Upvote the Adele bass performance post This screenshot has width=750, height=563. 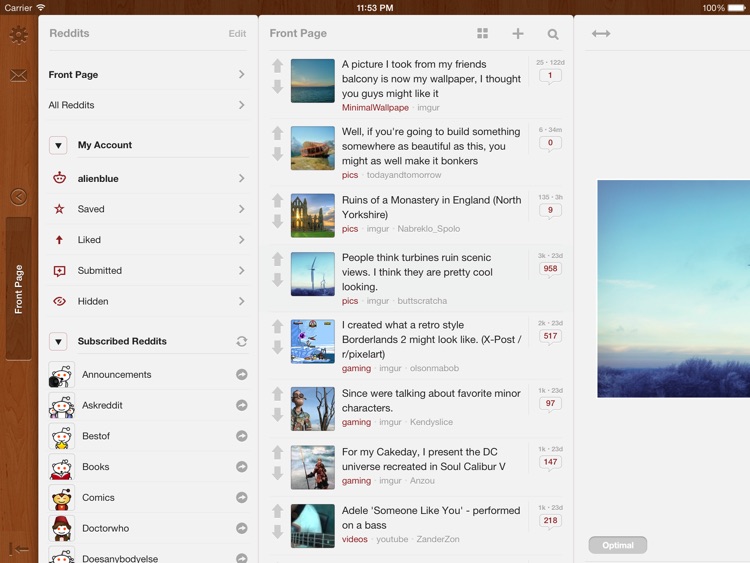point(277,511)
